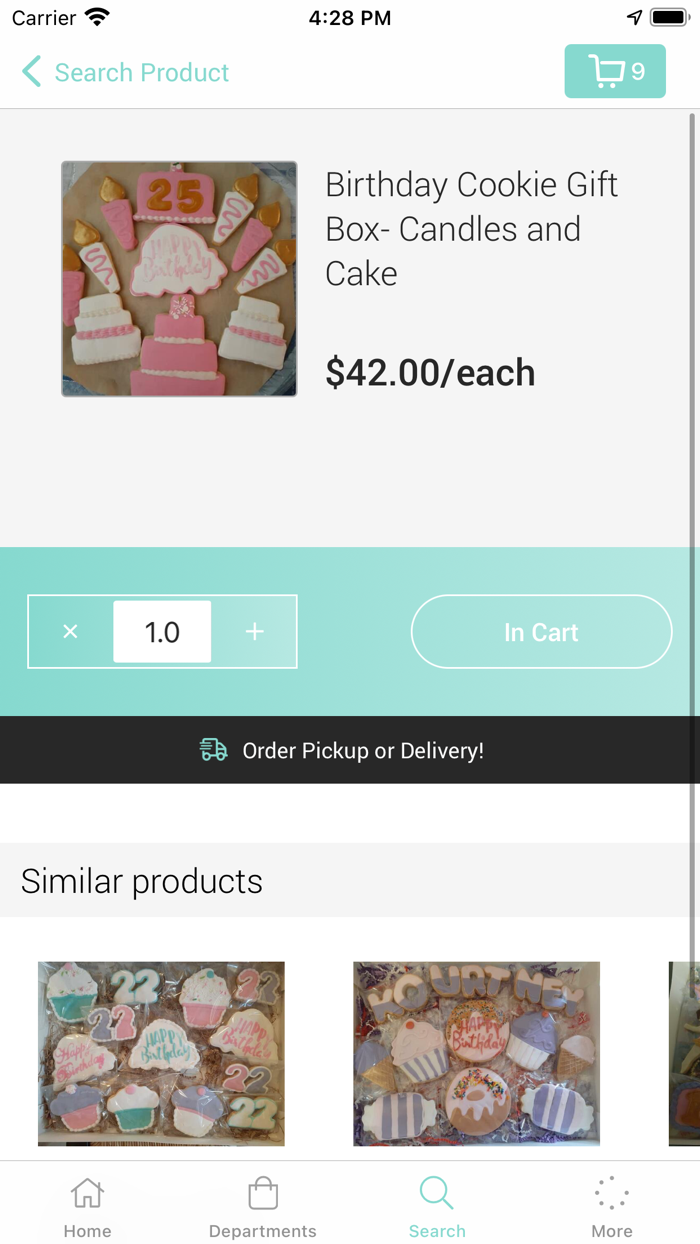Open the Order Pickup or Delivery banner

(362, 750)
